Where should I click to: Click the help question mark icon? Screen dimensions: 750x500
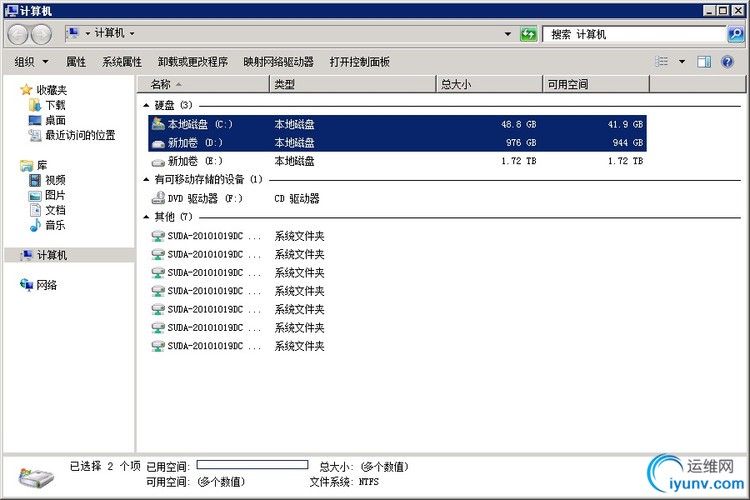click(x=727, y=62)
